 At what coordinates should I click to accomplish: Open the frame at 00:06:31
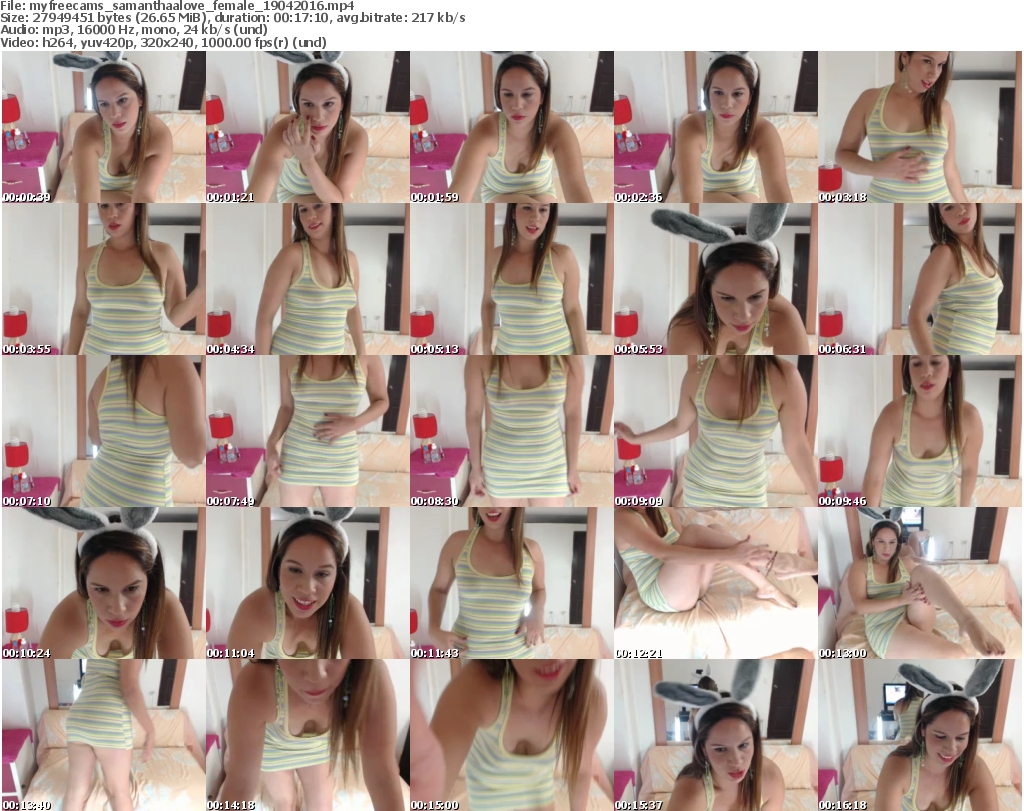click(x=920, y=279)
